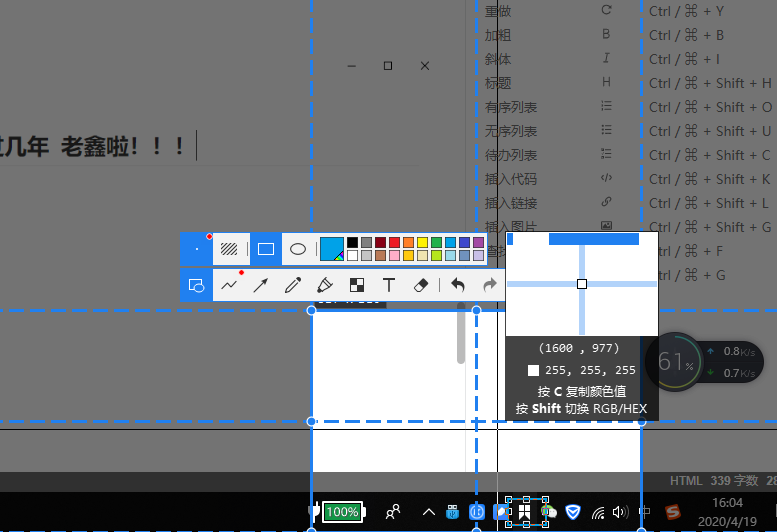Pick the black color swatch
The width and height of the screenshot is (777, 532).
pyautogui.click(x=352, y=242)
